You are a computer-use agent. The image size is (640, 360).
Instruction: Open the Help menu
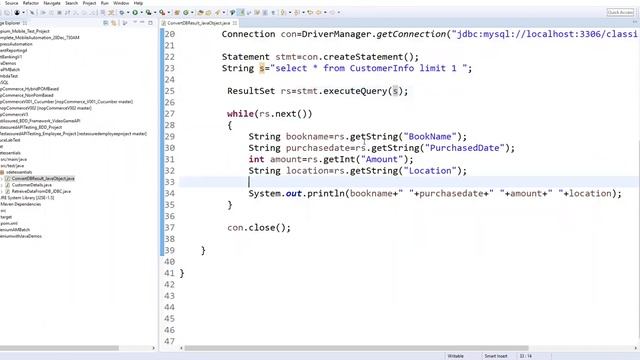pos(138,3)
